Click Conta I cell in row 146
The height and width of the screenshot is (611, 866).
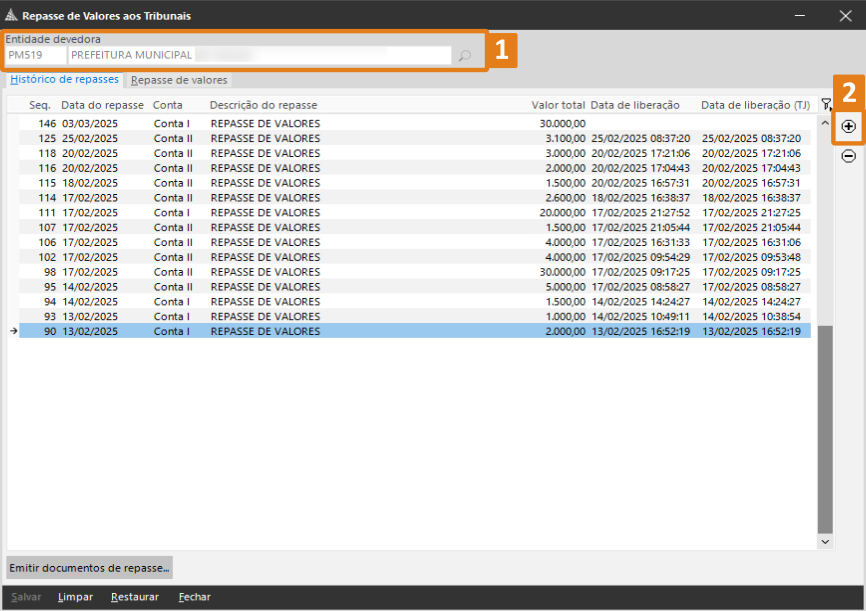click(172, 123)
